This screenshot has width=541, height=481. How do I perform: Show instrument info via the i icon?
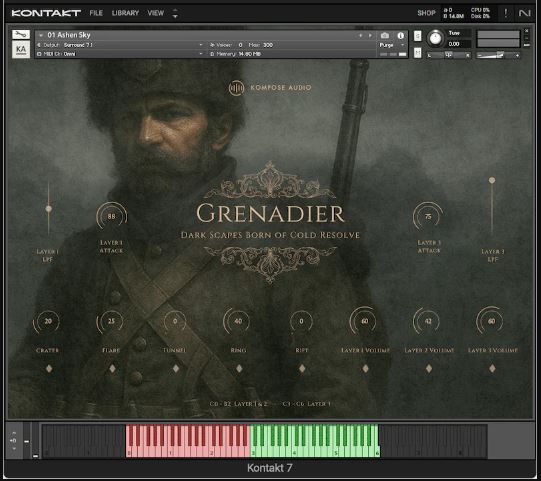pos(401,36)
